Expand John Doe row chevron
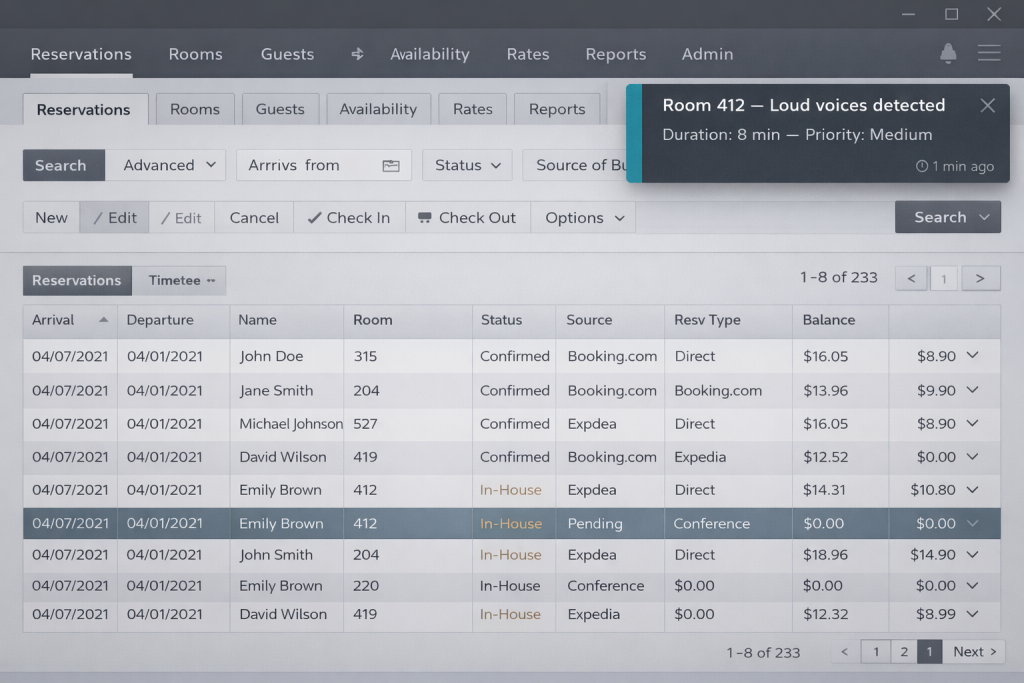 tap(971, 356)
